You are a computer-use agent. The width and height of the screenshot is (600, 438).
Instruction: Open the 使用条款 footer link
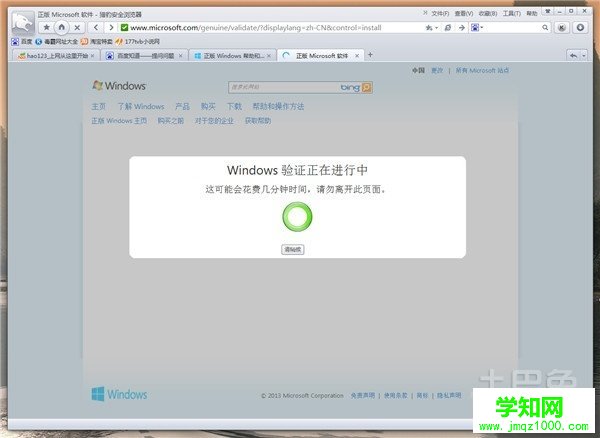396,396
